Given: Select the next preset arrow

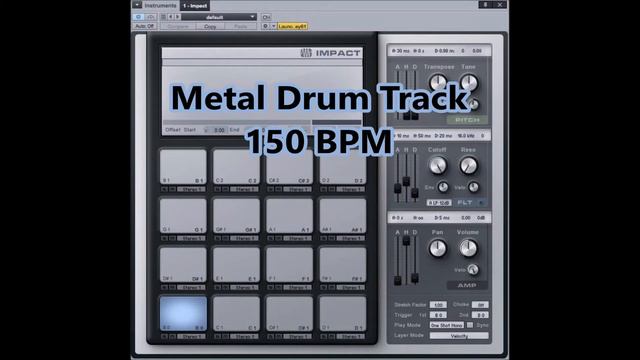Looking at the screenshot, I should (178, 17).
